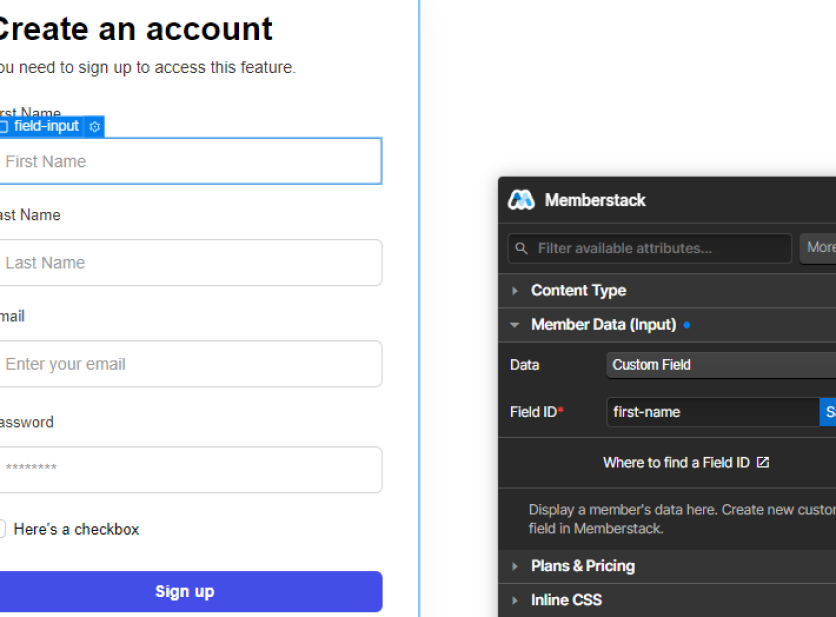Click the blue button next to Field ID input
Image resolution: width=836 pixels, height=617 pixels.
[828, 412]
